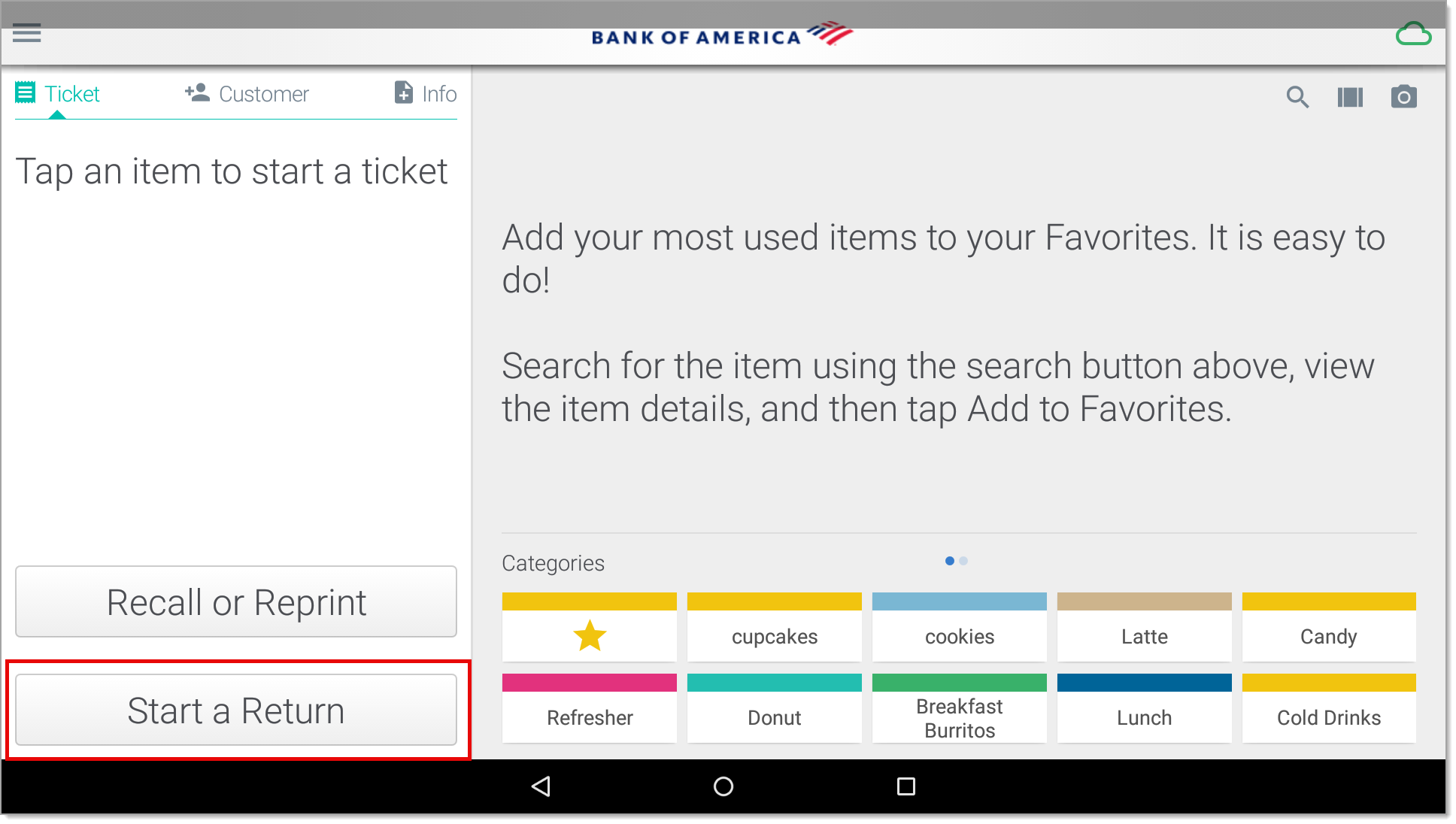Tap the Bank of America logo

pyautogui.click(x=722, y=35)
